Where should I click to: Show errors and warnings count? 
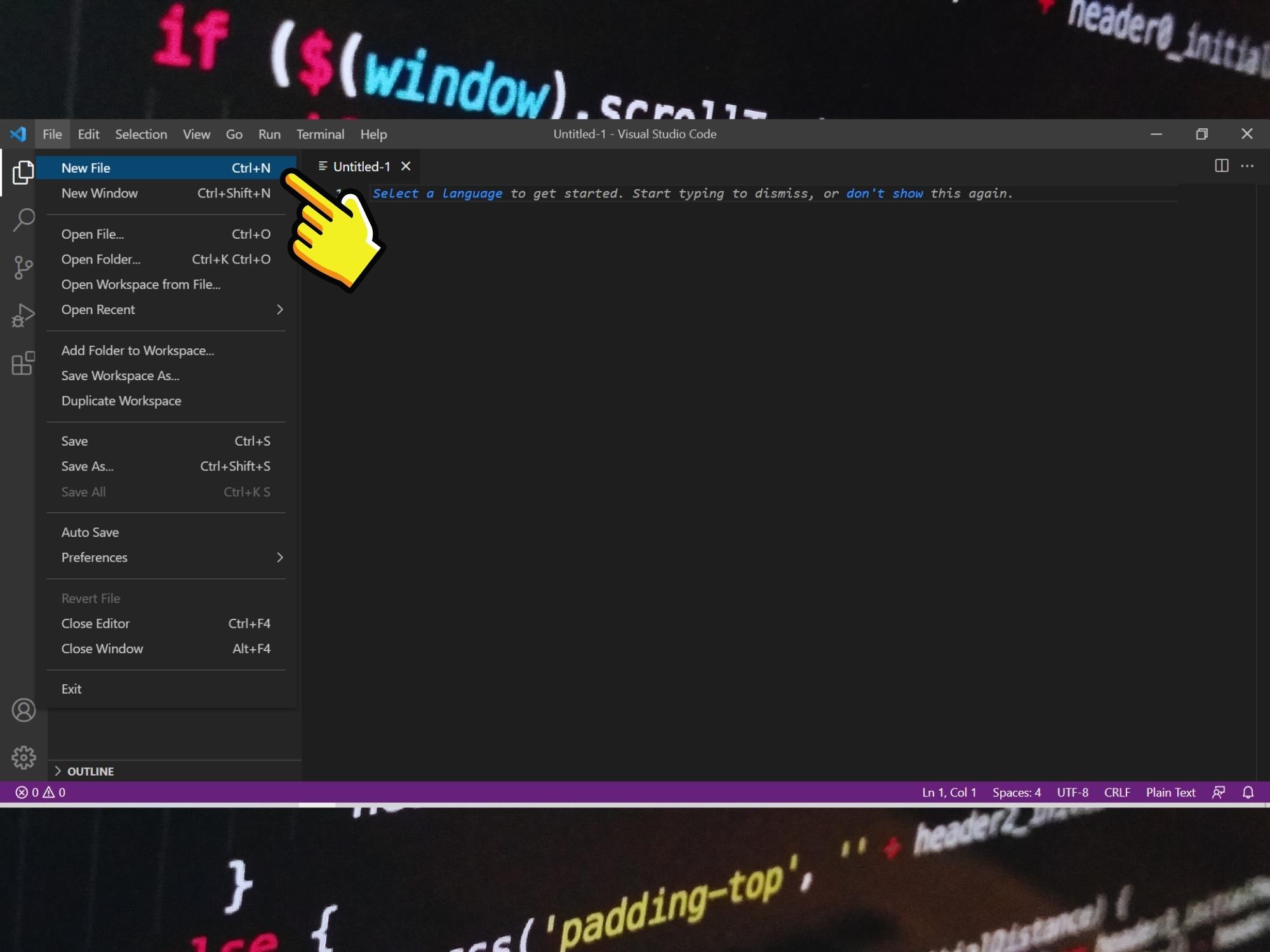click(41, 792)
